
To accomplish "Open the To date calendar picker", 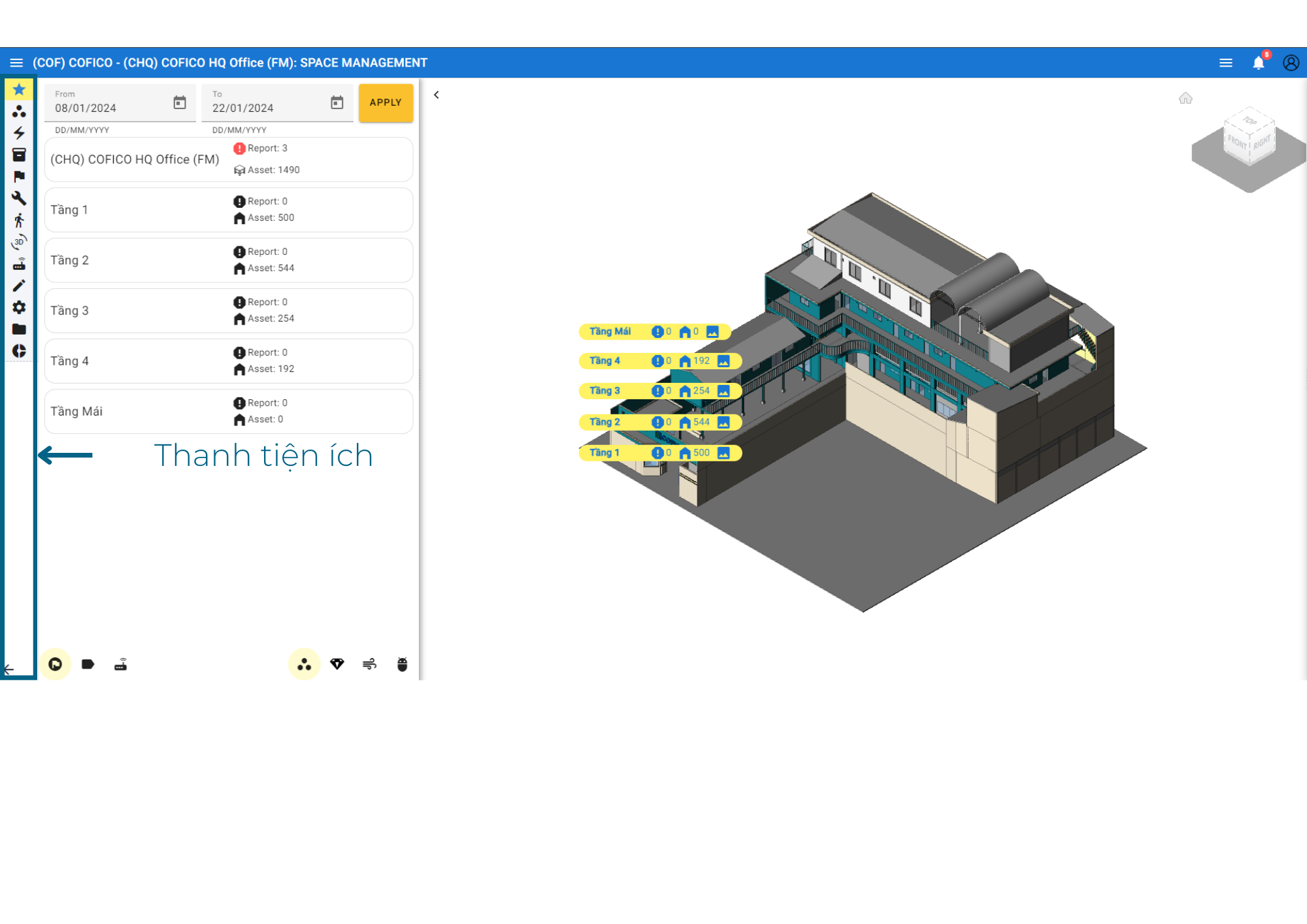I will tap(337, 103).
